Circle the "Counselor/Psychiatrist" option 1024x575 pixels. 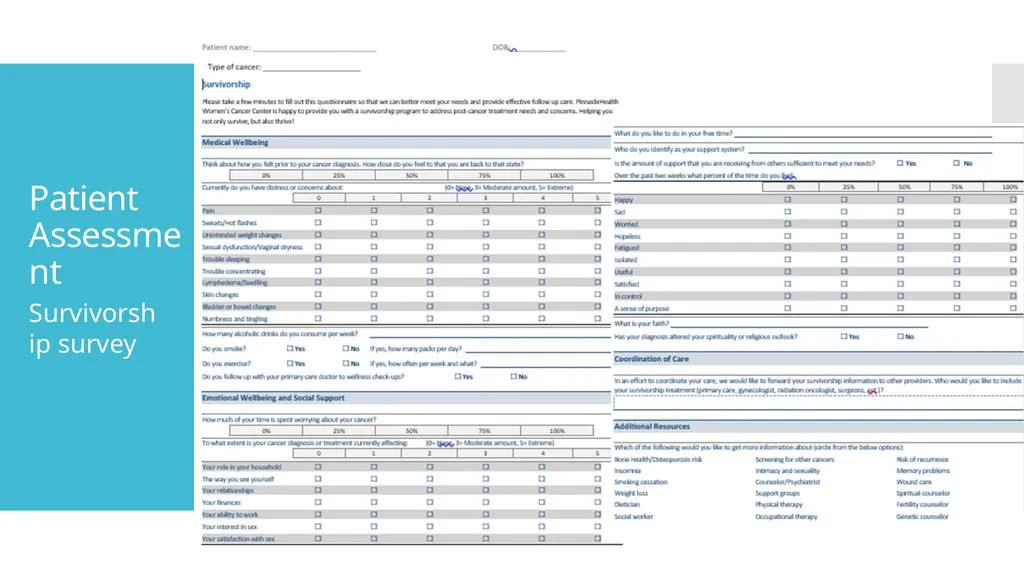pos(788,482)
